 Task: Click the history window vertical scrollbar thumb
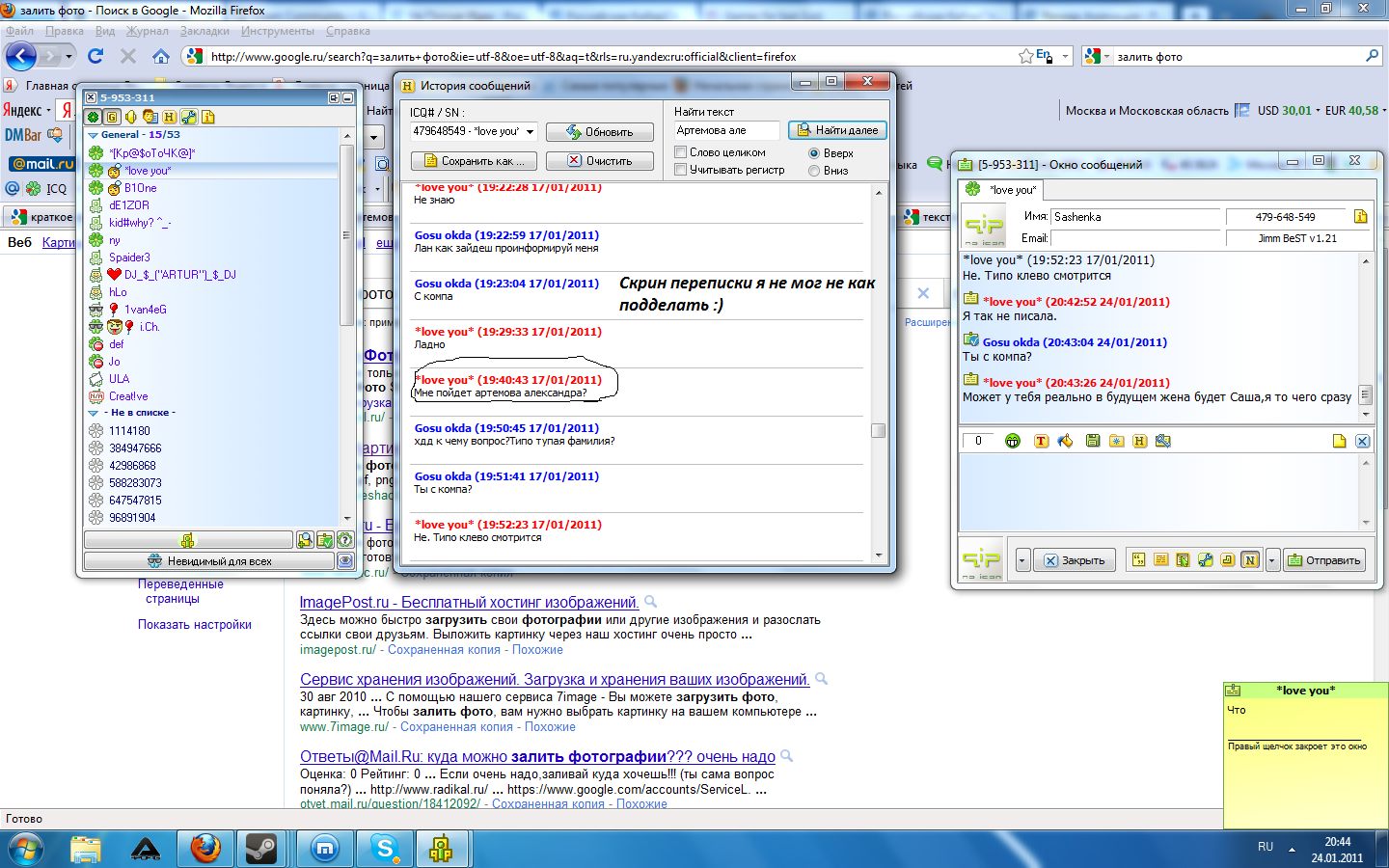pos(878,431)
